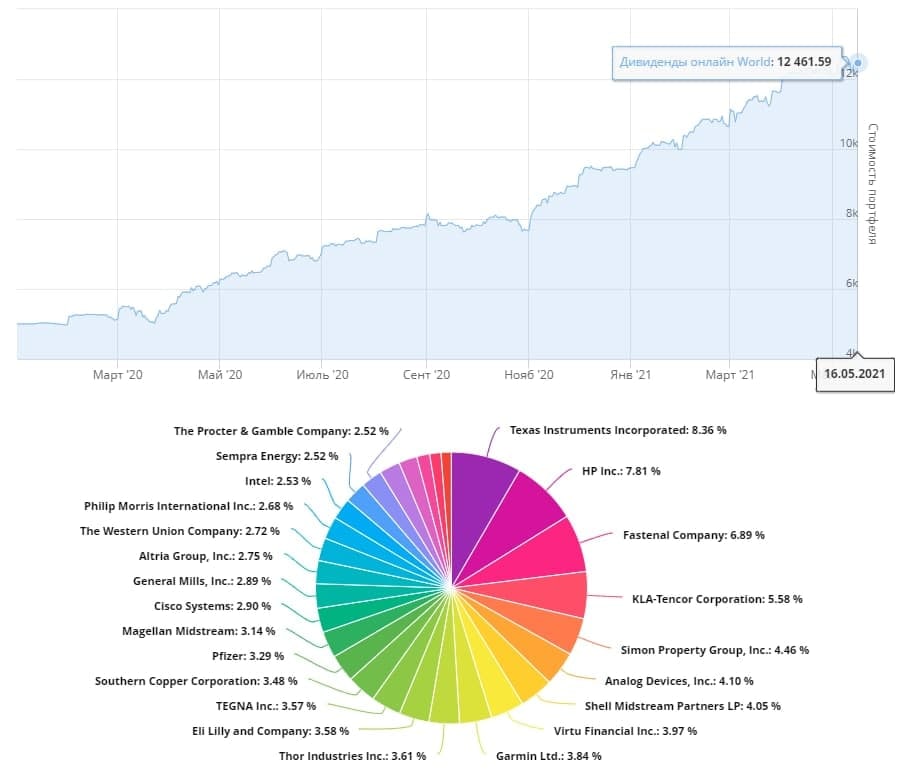Click the 'Июль '20' axis label
This screenshot has height=782, width=898.
pyautogui.click(x=322, y=375)
